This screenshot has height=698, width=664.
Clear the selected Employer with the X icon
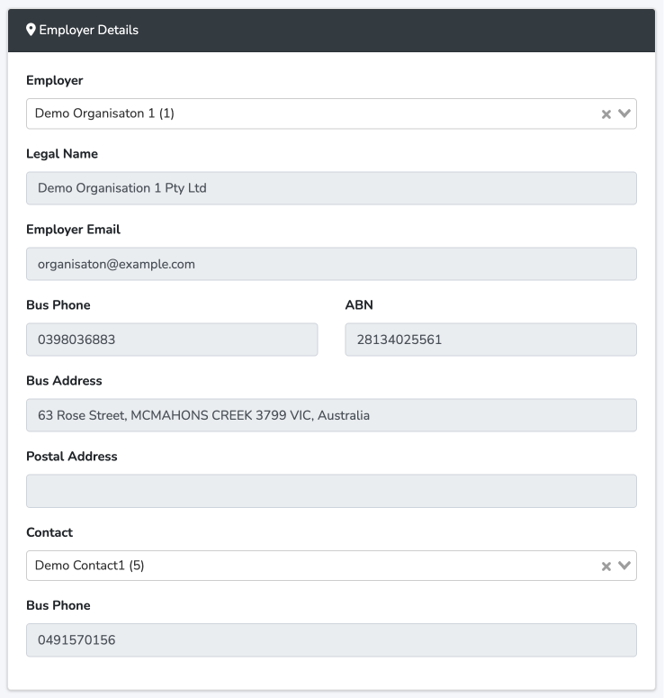pyautogui.click(x=606, y=114)
